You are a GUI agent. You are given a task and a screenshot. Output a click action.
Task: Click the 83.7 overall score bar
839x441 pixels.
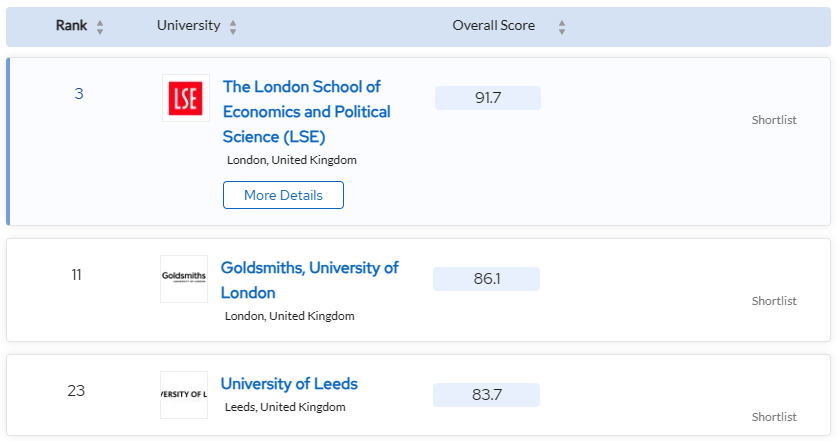(x=486, y=395)
